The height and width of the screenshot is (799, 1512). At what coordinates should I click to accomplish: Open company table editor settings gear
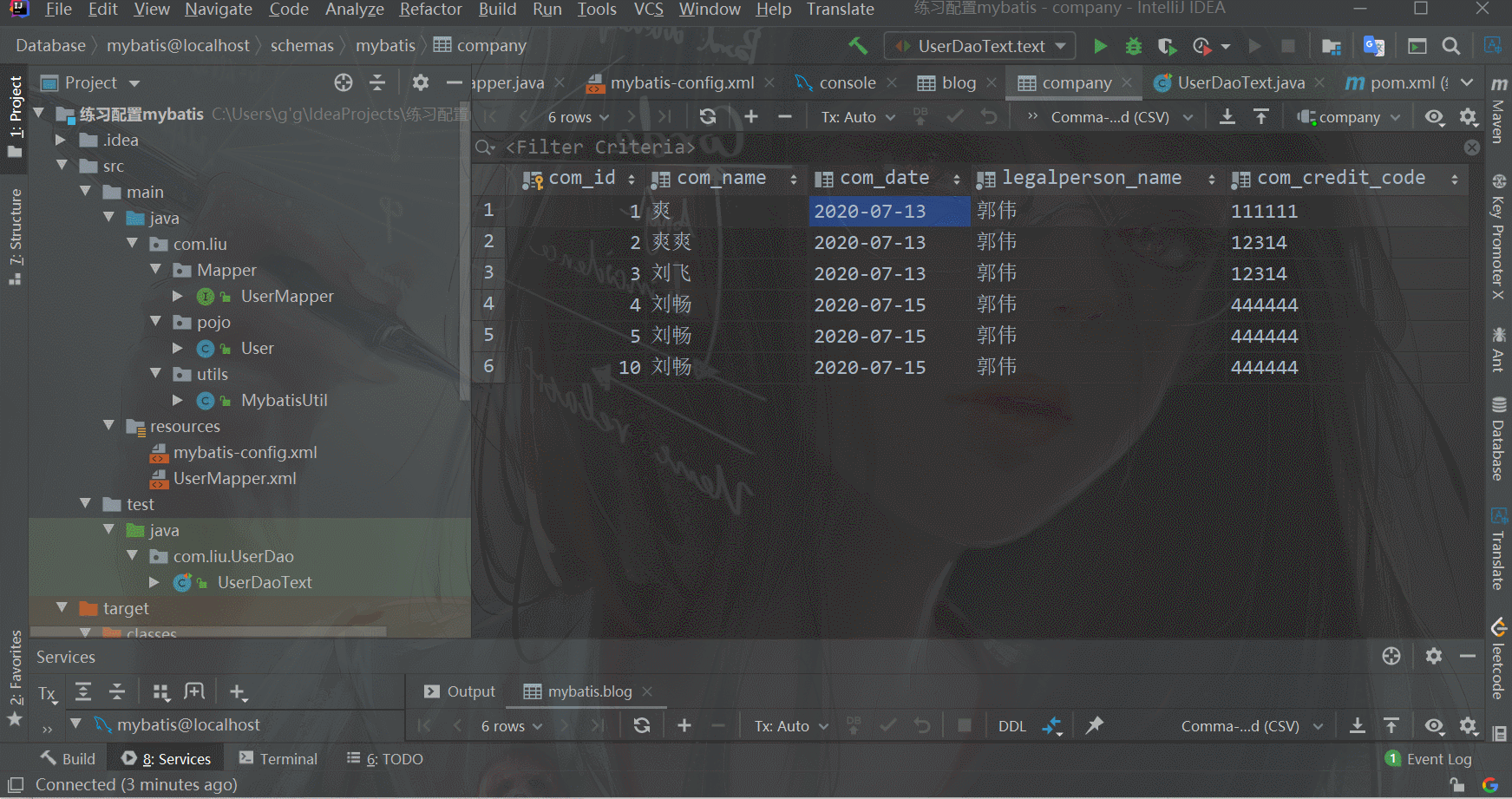[x=1468, y=117]
